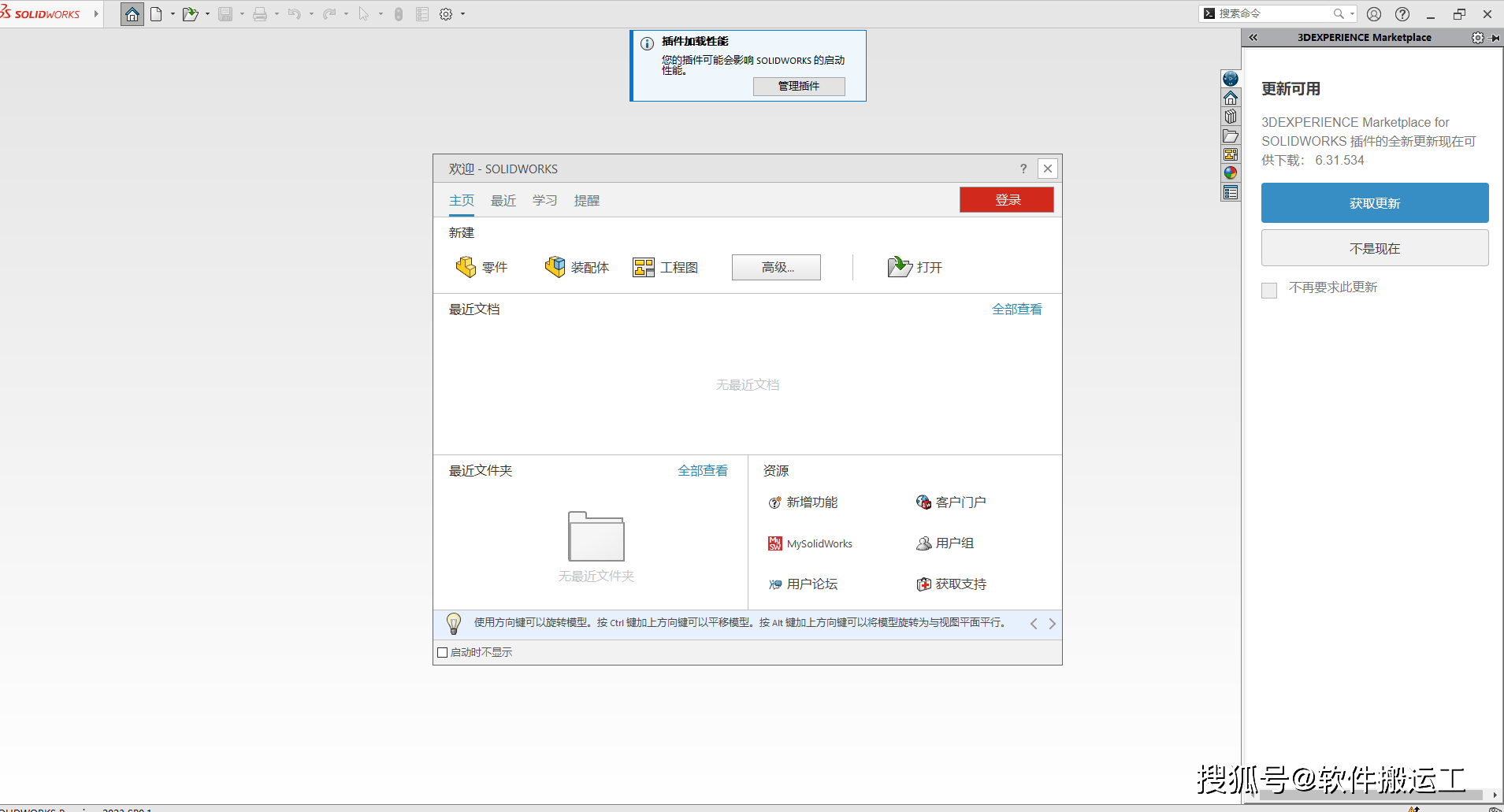Click the File properties list icon

point(422,14)
